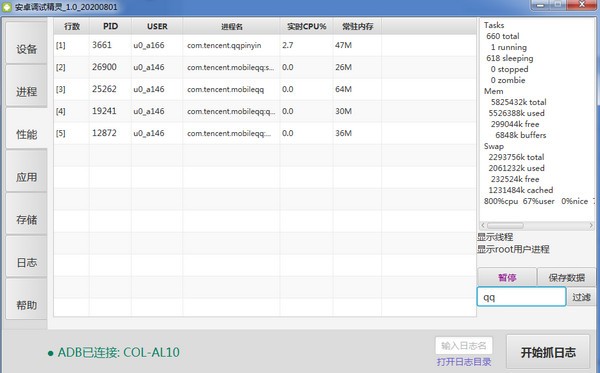Click the 输入日志名 input field
Image resolution: width=600 pixels, height=373 pixels.
point(464,346)
